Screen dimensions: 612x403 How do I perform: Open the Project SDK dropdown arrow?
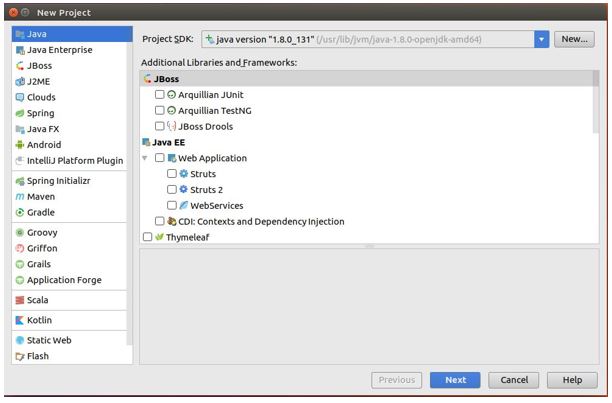point(541,39)
